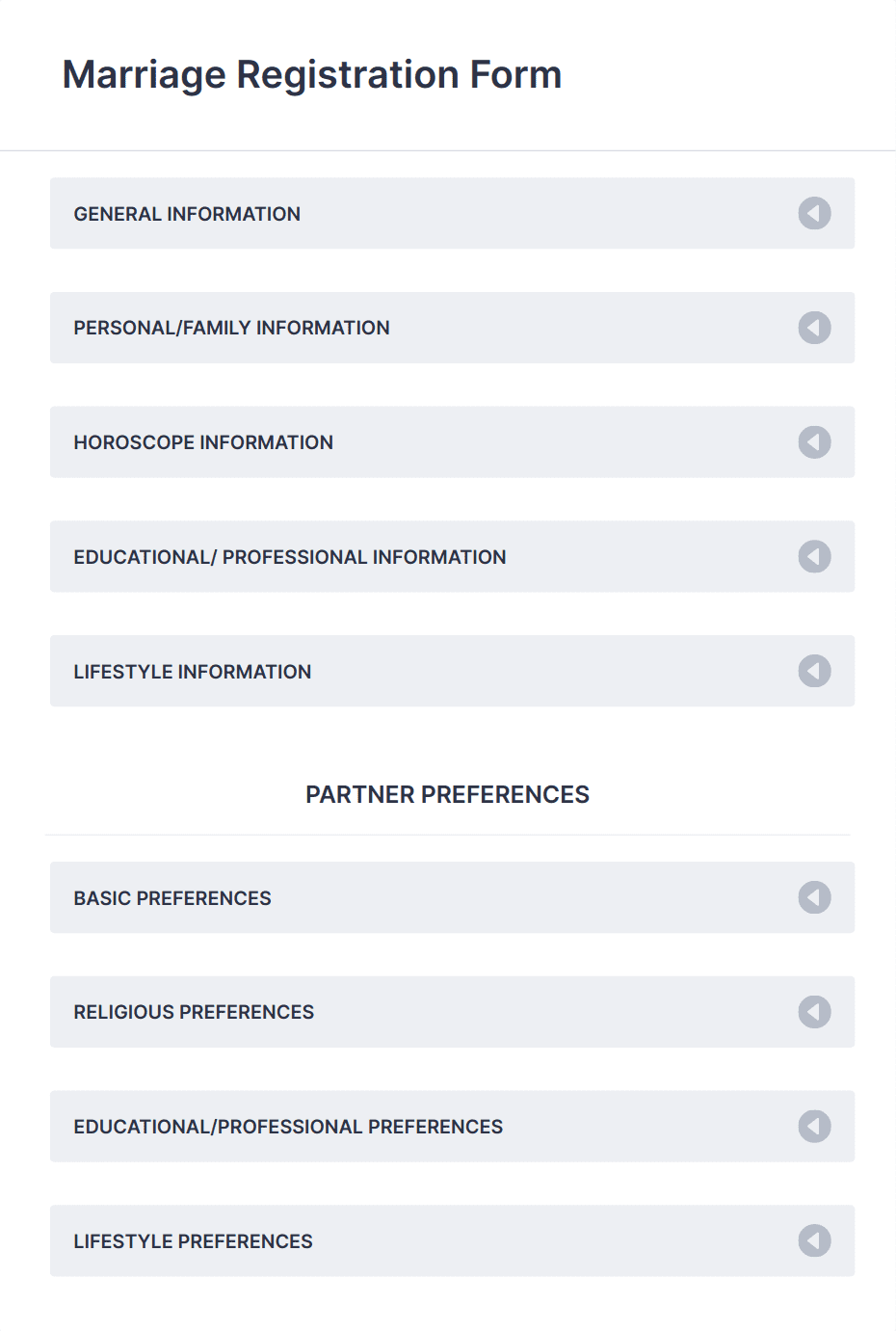Screen dimensions: 896x1331
Task: Click the arrow icon on BASIC PREFERENCES
Action: pyautogui.click(x=815, y=897)
